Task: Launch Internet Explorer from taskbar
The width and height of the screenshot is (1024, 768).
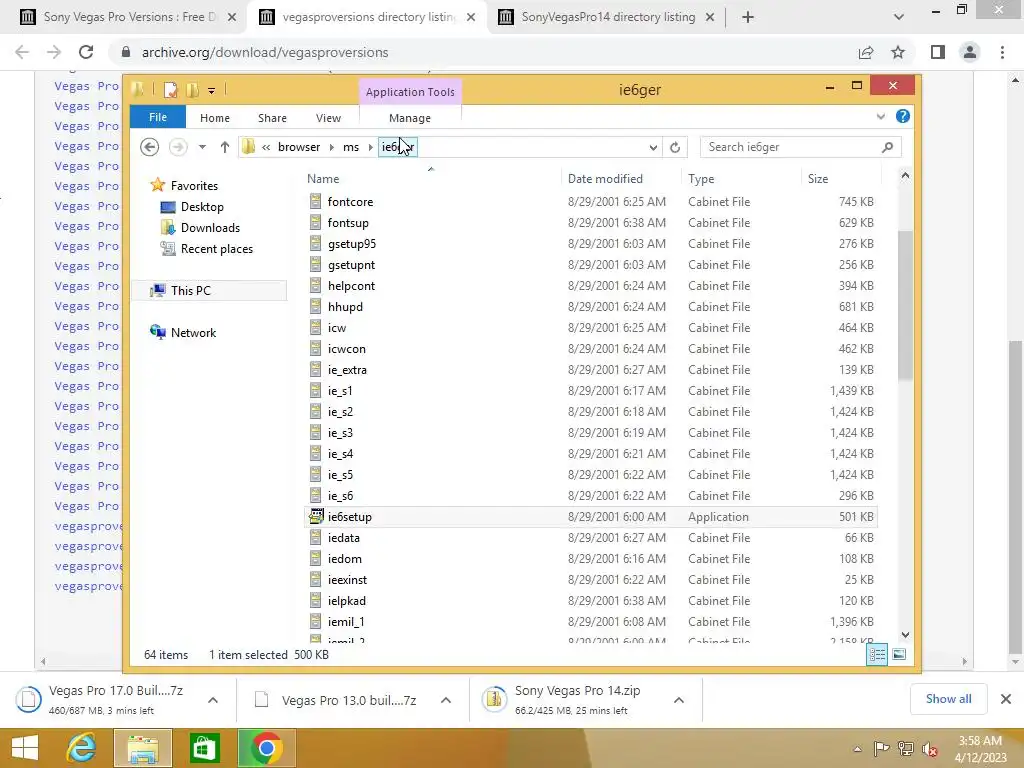Action: (x=82, y=748)
